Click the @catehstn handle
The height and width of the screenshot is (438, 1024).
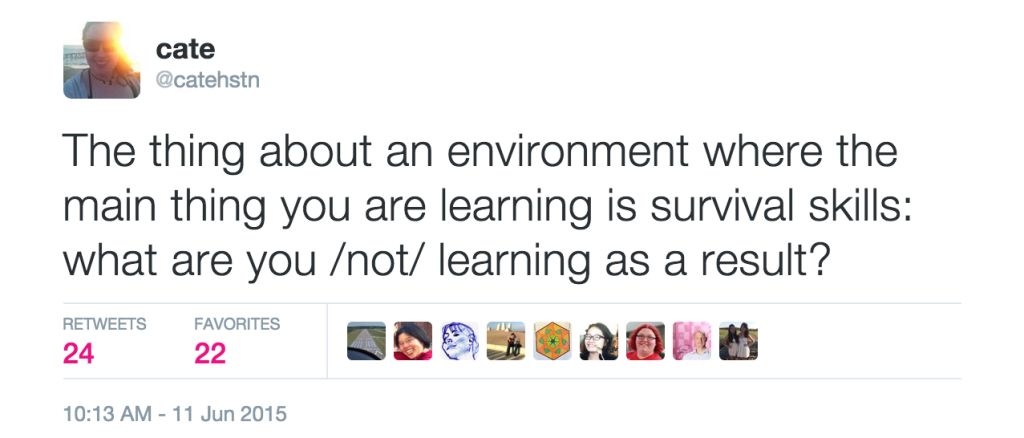[x=208, y=80]
